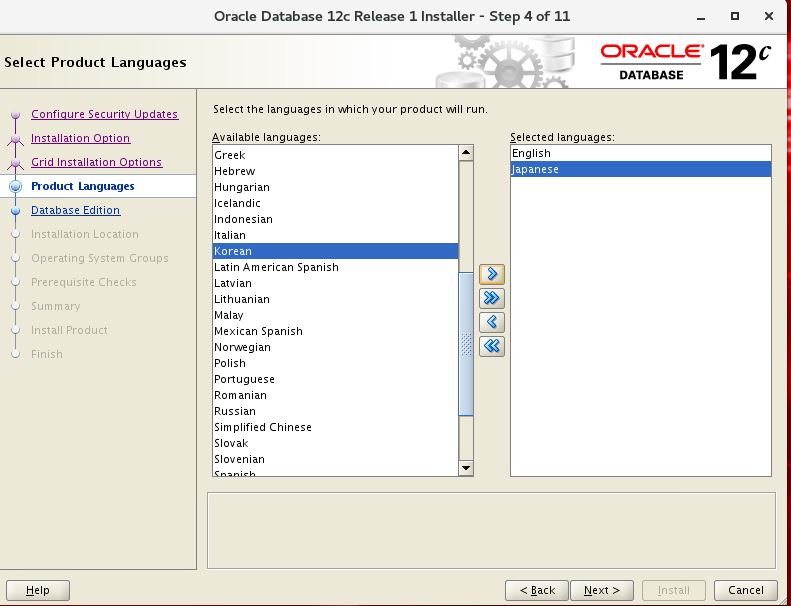Click the scroll up arrow of Available languages

(466, 152)
